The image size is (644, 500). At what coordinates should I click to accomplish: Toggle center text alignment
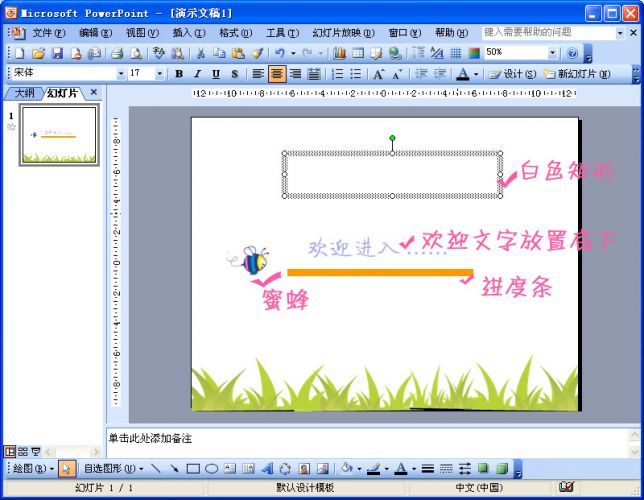pyautogui.click(x=276, y=74)
